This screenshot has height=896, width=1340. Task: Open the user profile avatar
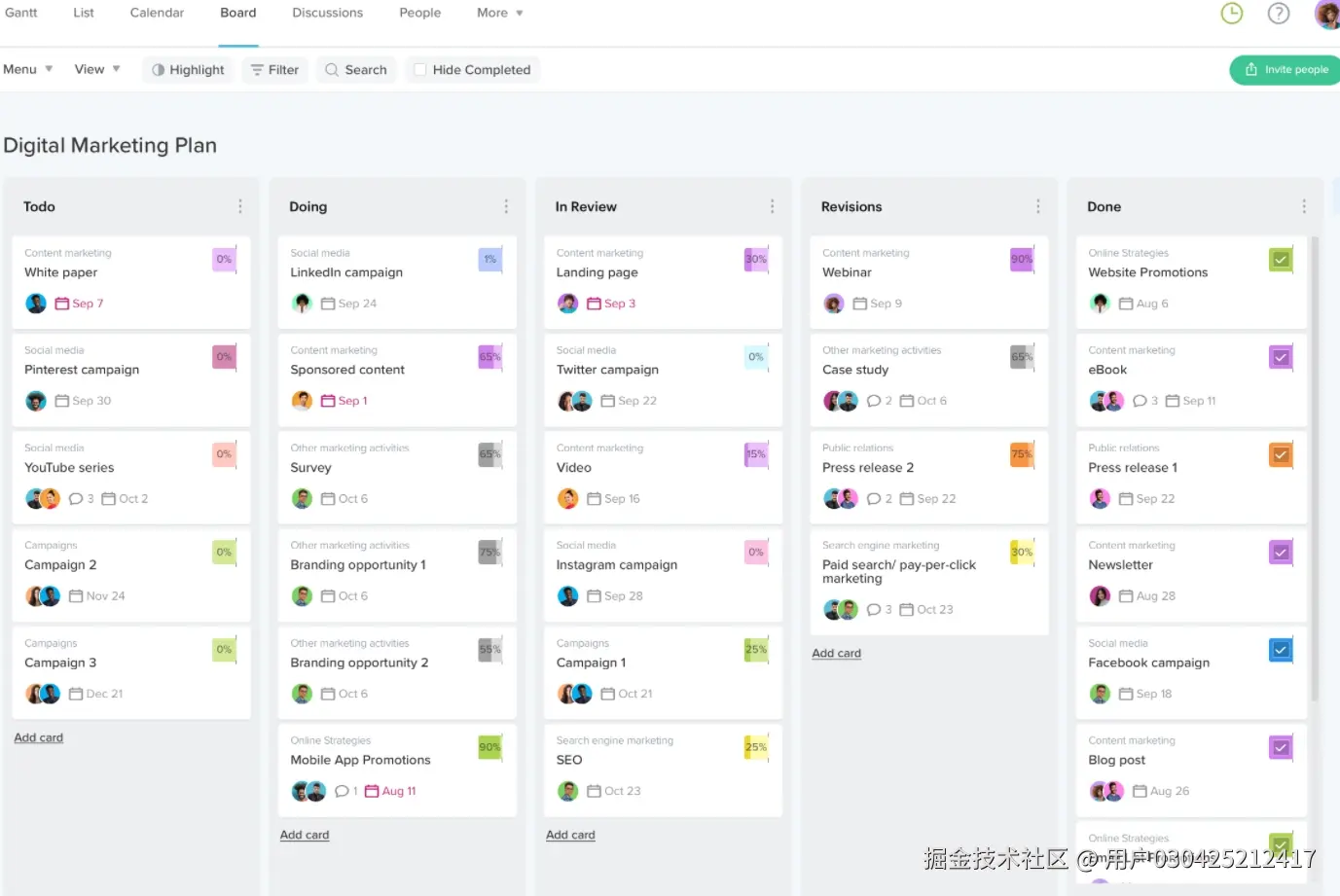pos(1327,14)
